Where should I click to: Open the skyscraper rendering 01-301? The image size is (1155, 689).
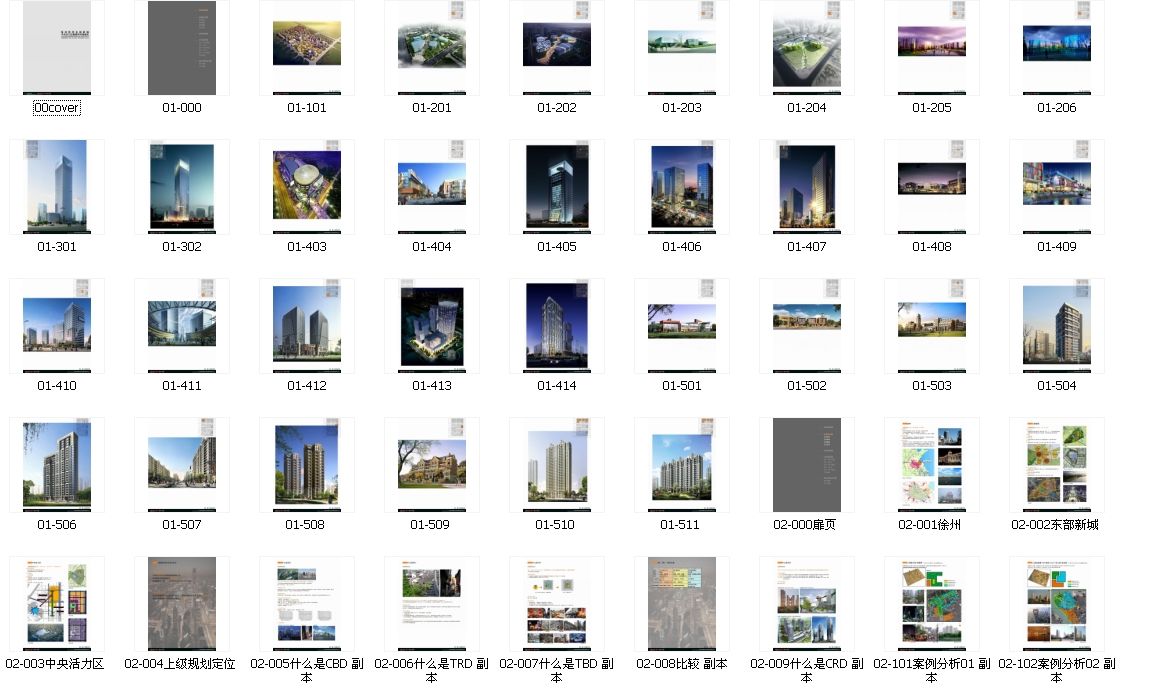point(56,186)
